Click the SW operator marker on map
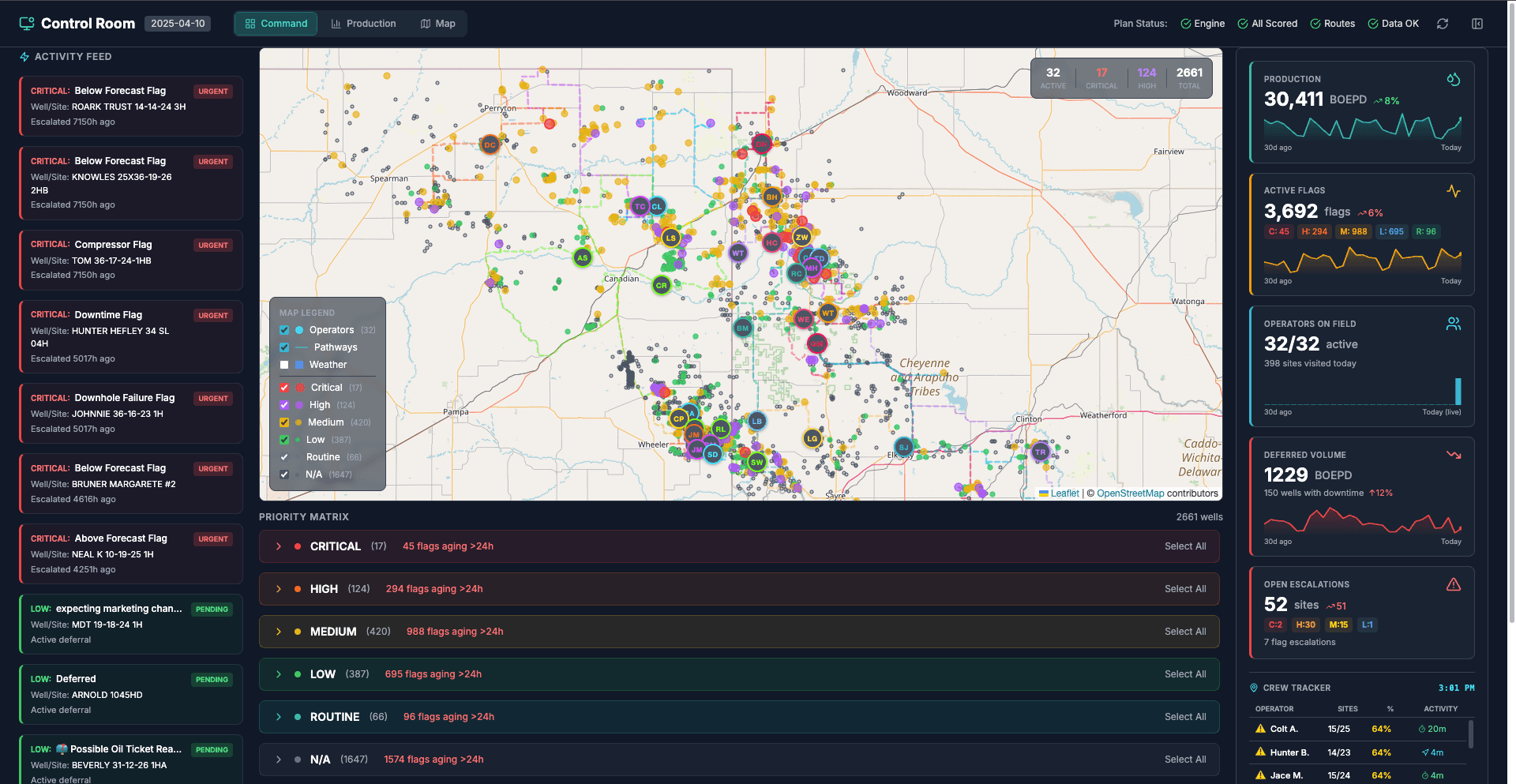The height and width of the screenshot is (784, 1516). pos(756,462)
